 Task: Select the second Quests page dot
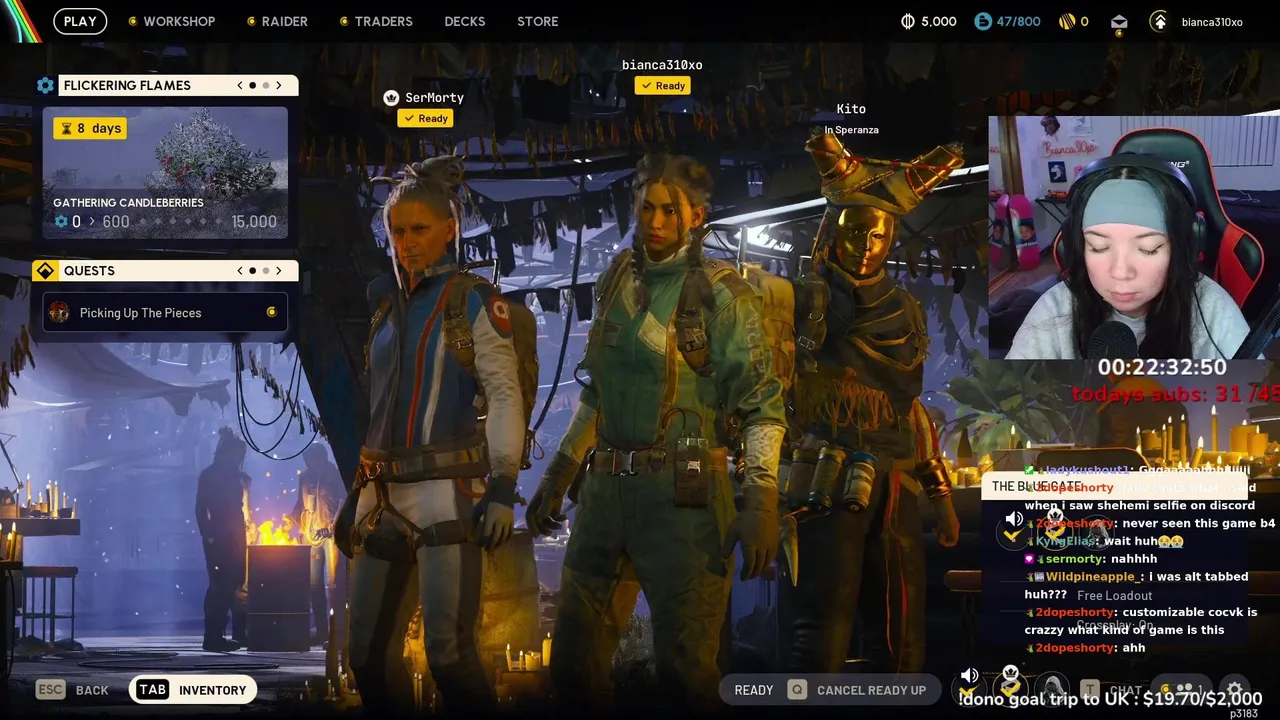pyautogui.click(x=265, y=271)
